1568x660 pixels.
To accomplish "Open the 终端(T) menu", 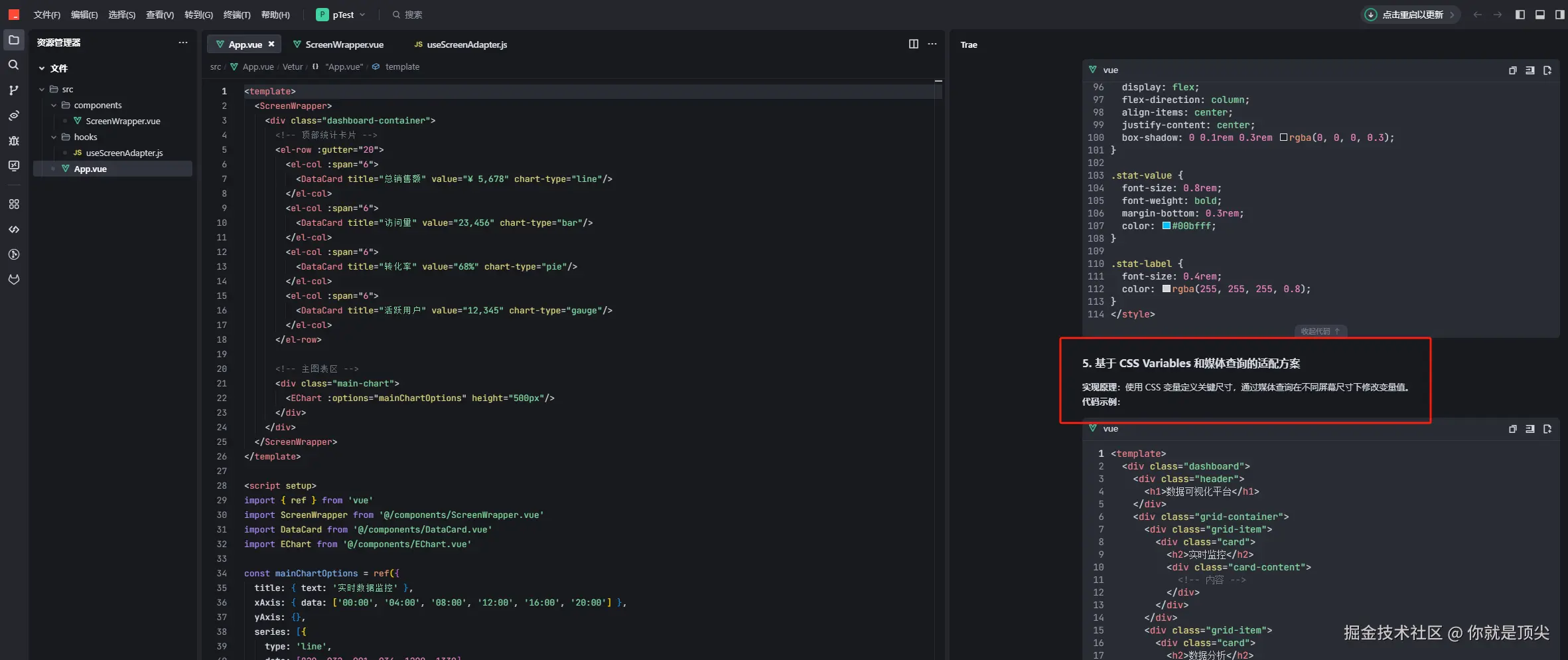I will [x=236, y=15].
